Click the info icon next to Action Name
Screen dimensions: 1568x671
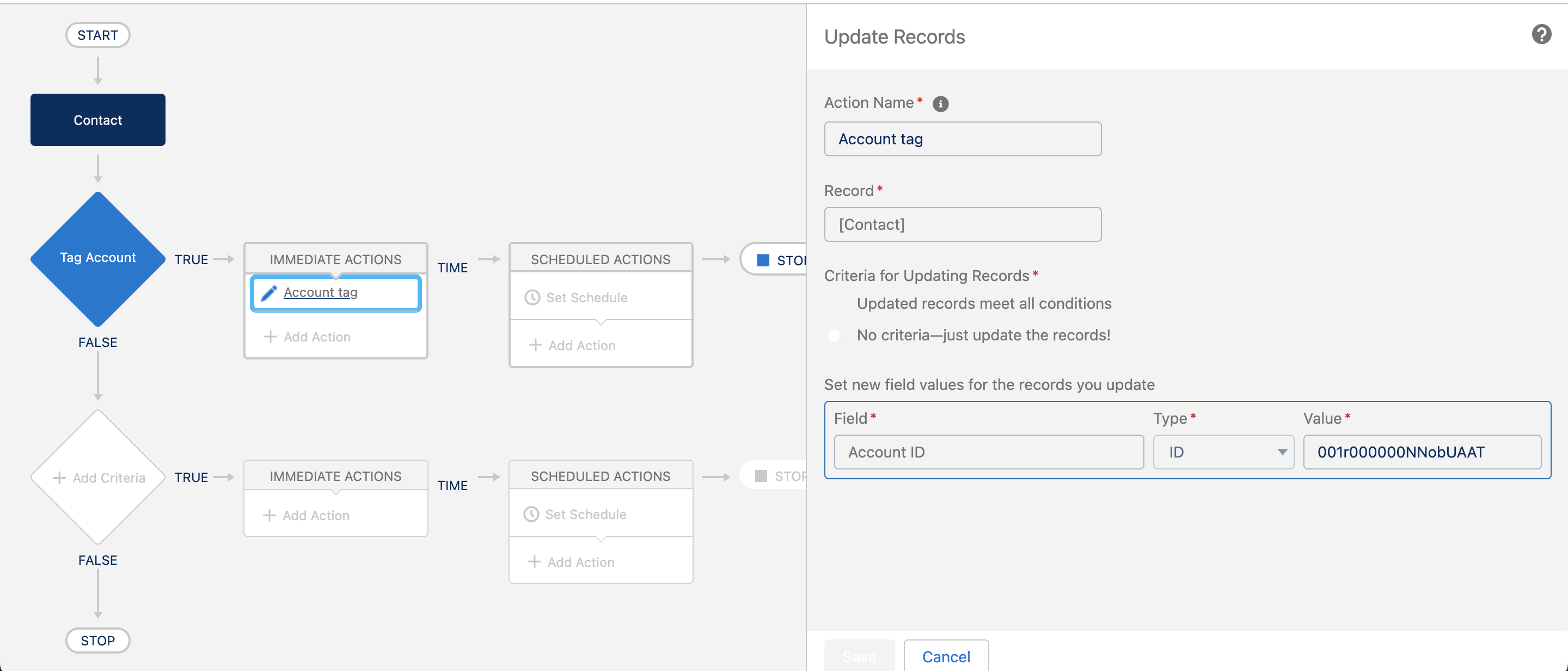click(x=940, y=103)
